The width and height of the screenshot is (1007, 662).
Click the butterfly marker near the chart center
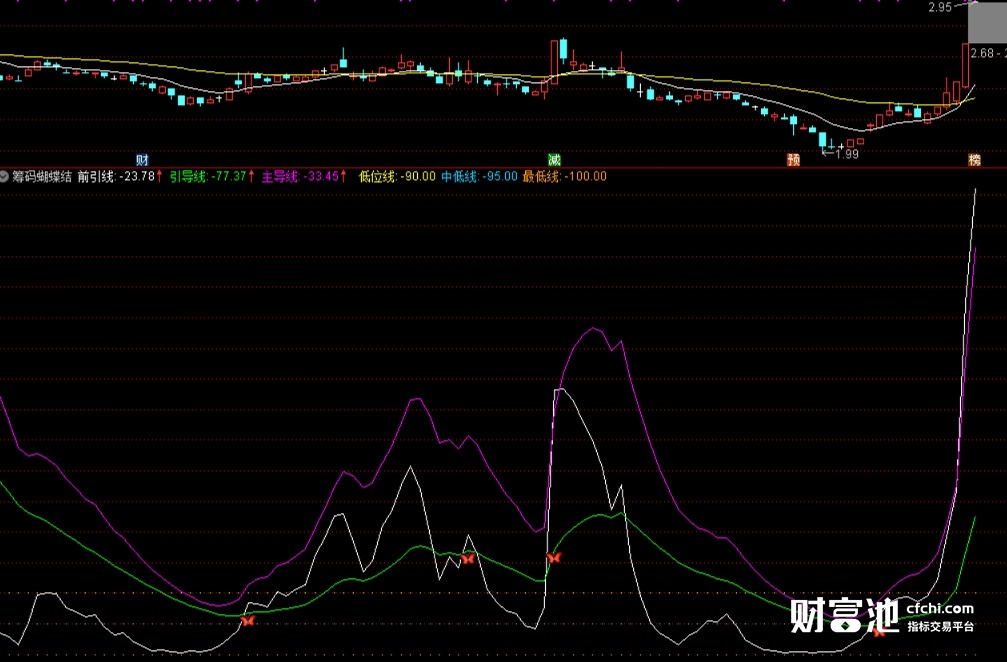click(x=468, y=558)
